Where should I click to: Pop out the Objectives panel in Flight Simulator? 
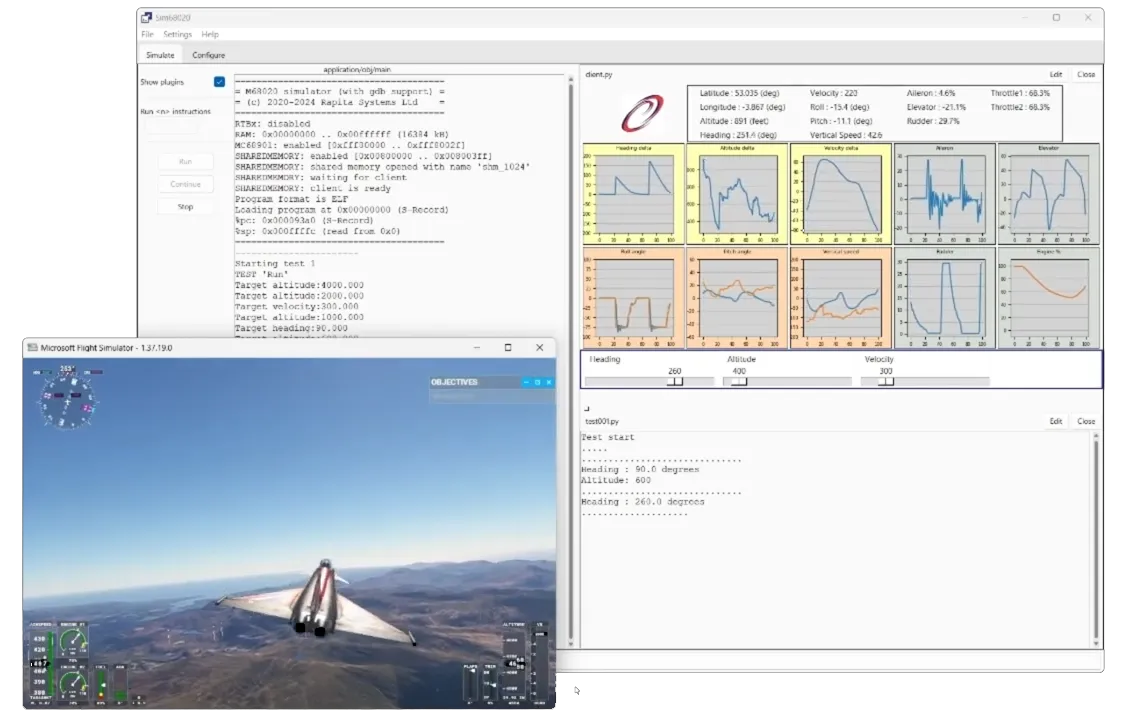pos(537,382)
